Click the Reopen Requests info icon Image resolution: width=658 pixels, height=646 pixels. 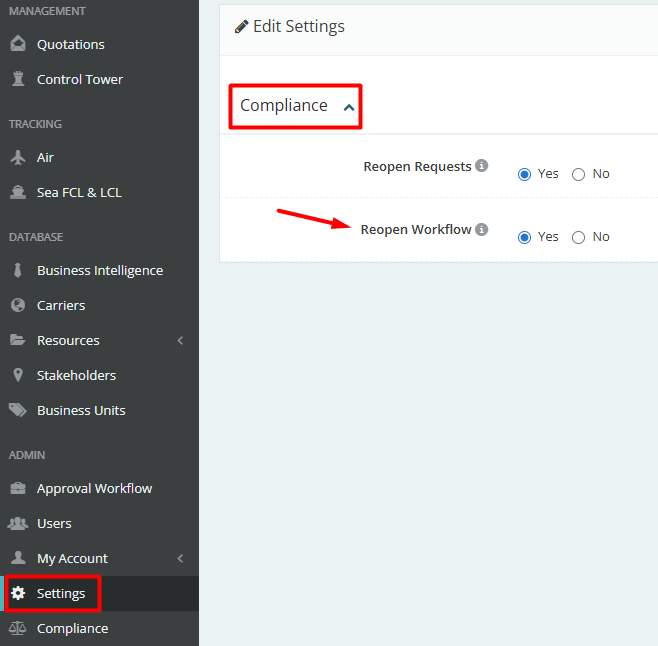[481, 166]
